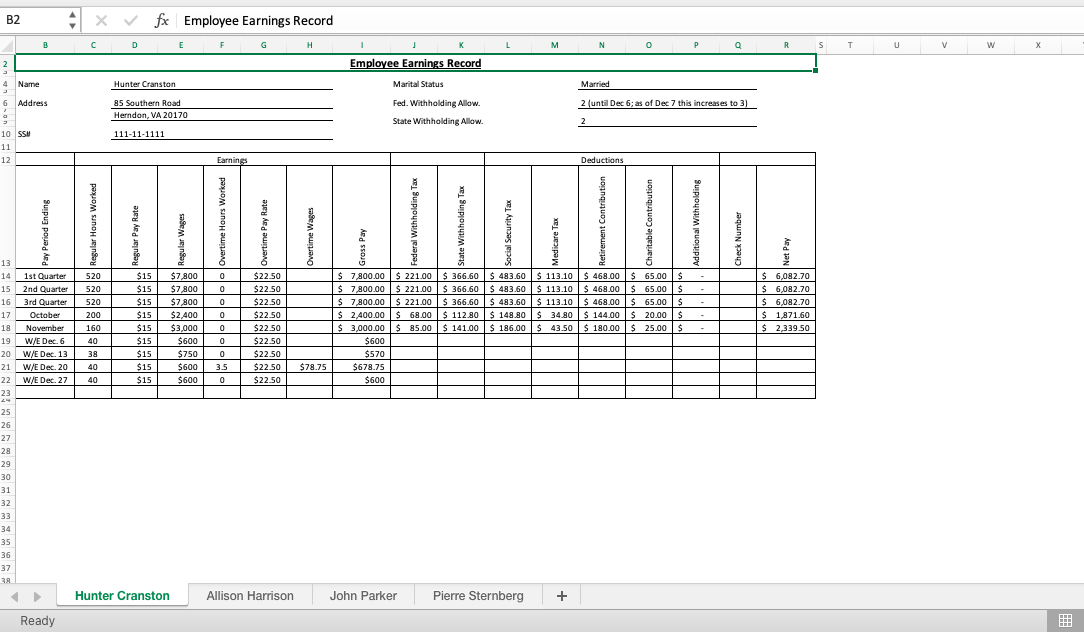This screenshot has height=632, width=1084.
Task: Click regular wages $750 cell
Action: tap(180, 354)
